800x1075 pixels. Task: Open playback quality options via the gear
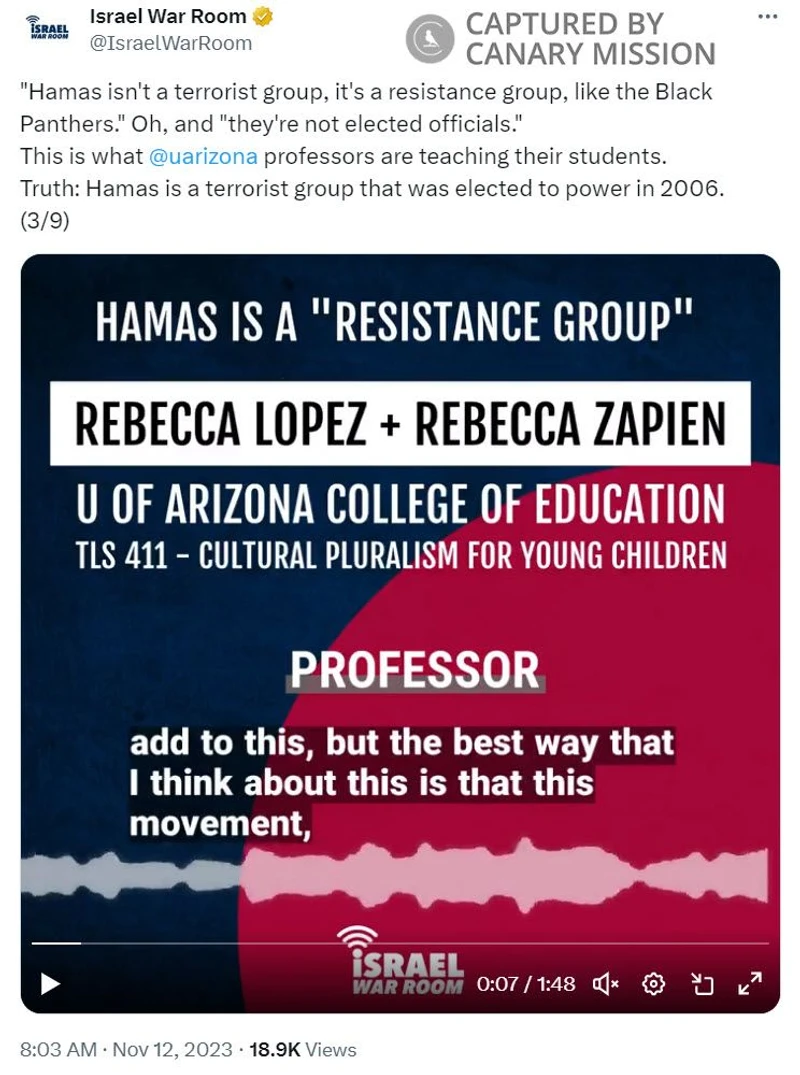(x=654, y=984)
